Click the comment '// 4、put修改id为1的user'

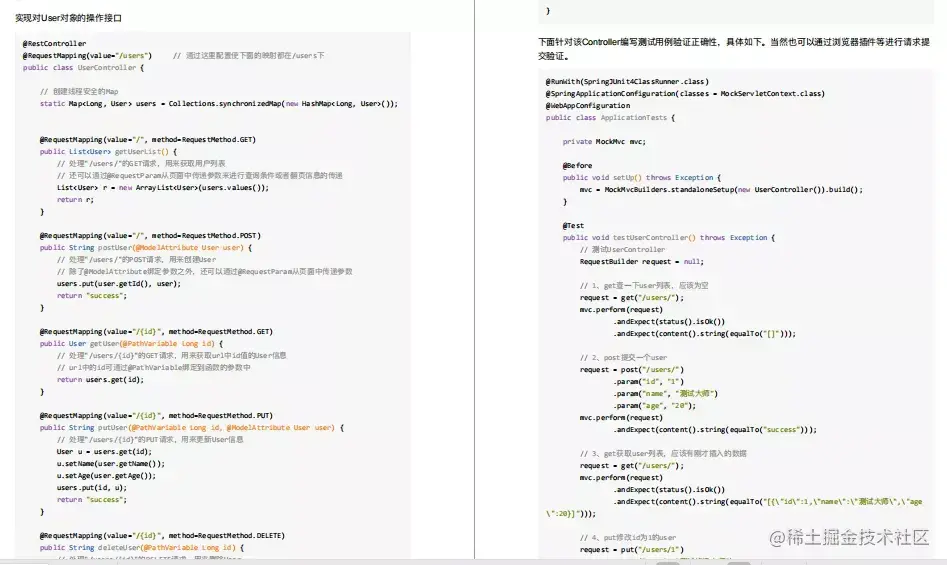(x=628, y=537)
